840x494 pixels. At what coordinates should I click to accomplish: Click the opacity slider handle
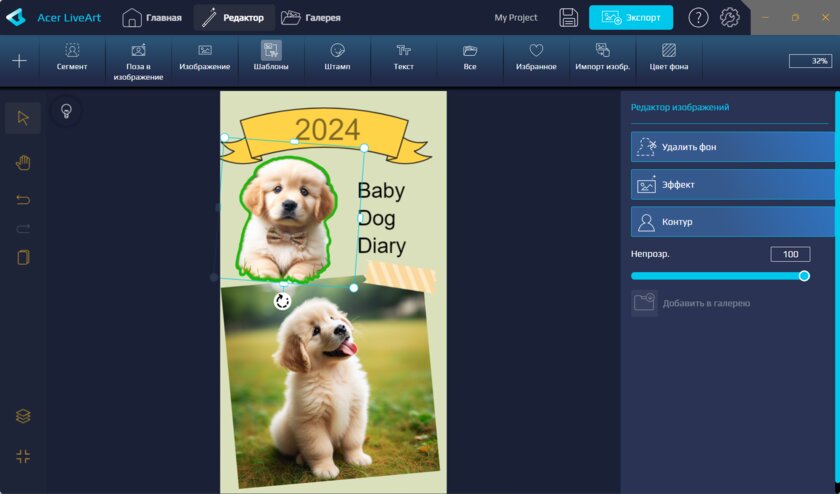pyautogui.click(x=804, y=276)
